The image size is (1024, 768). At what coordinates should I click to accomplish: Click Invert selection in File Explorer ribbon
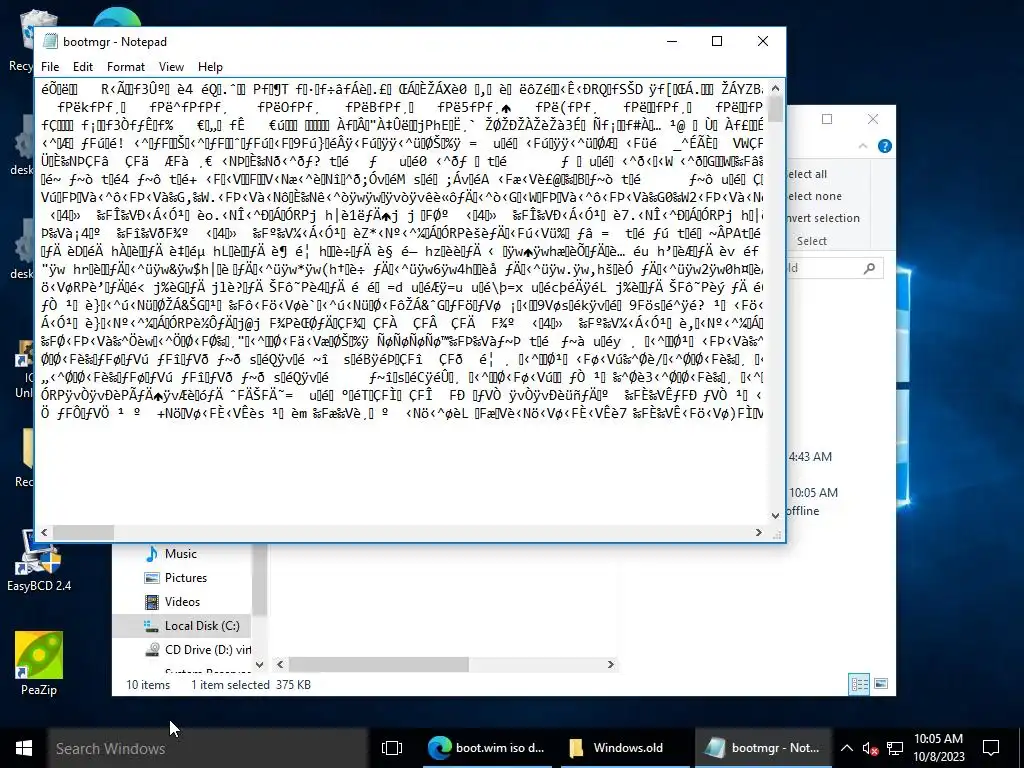(823, 218)
